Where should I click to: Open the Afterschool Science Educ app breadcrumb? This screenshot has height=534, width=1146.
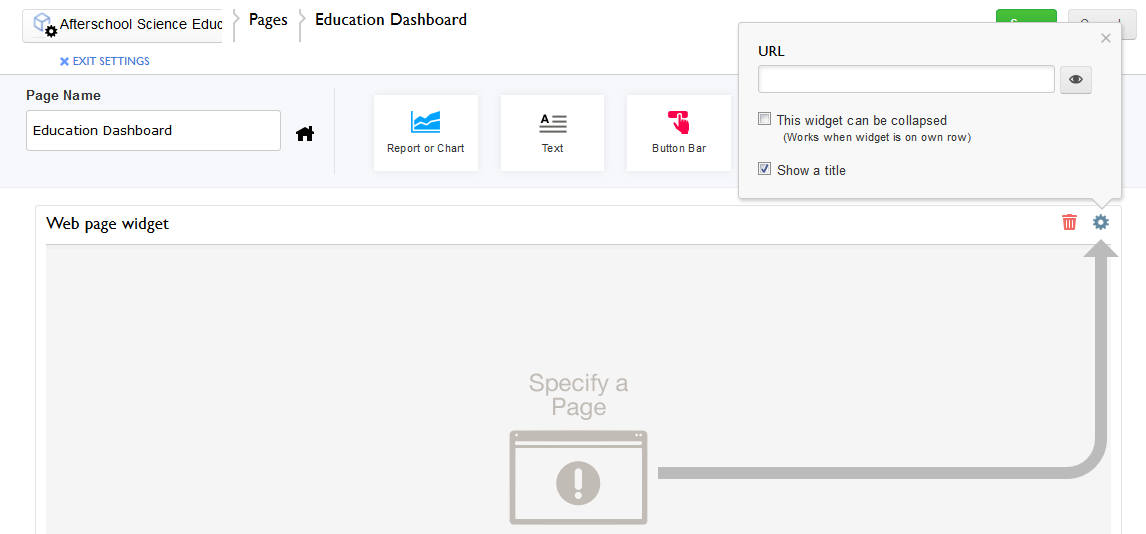tap(123, 26)
